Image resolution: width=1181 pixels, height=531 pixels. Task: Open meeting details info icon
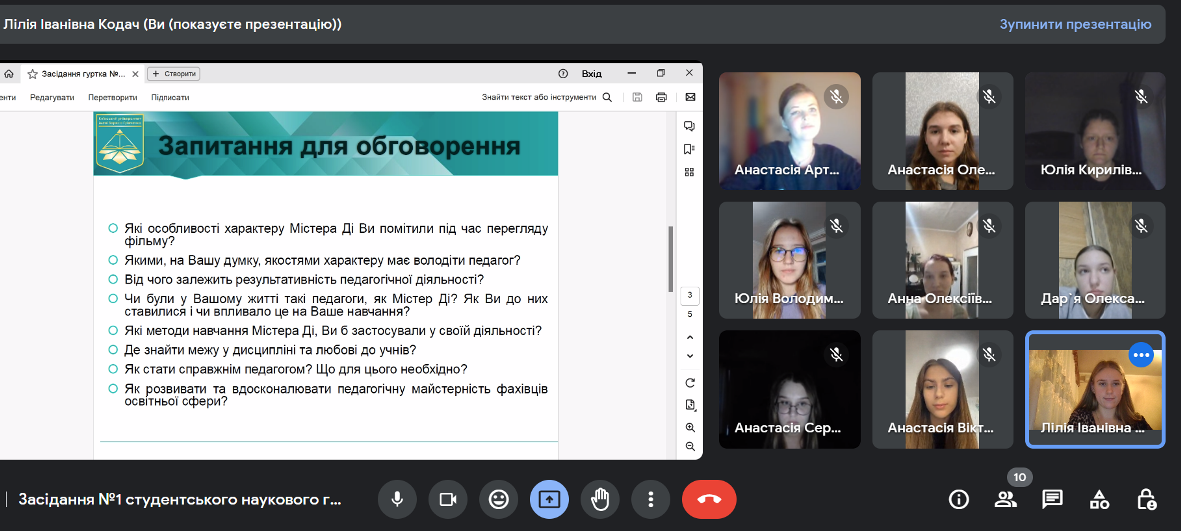[x=959, y=499]
